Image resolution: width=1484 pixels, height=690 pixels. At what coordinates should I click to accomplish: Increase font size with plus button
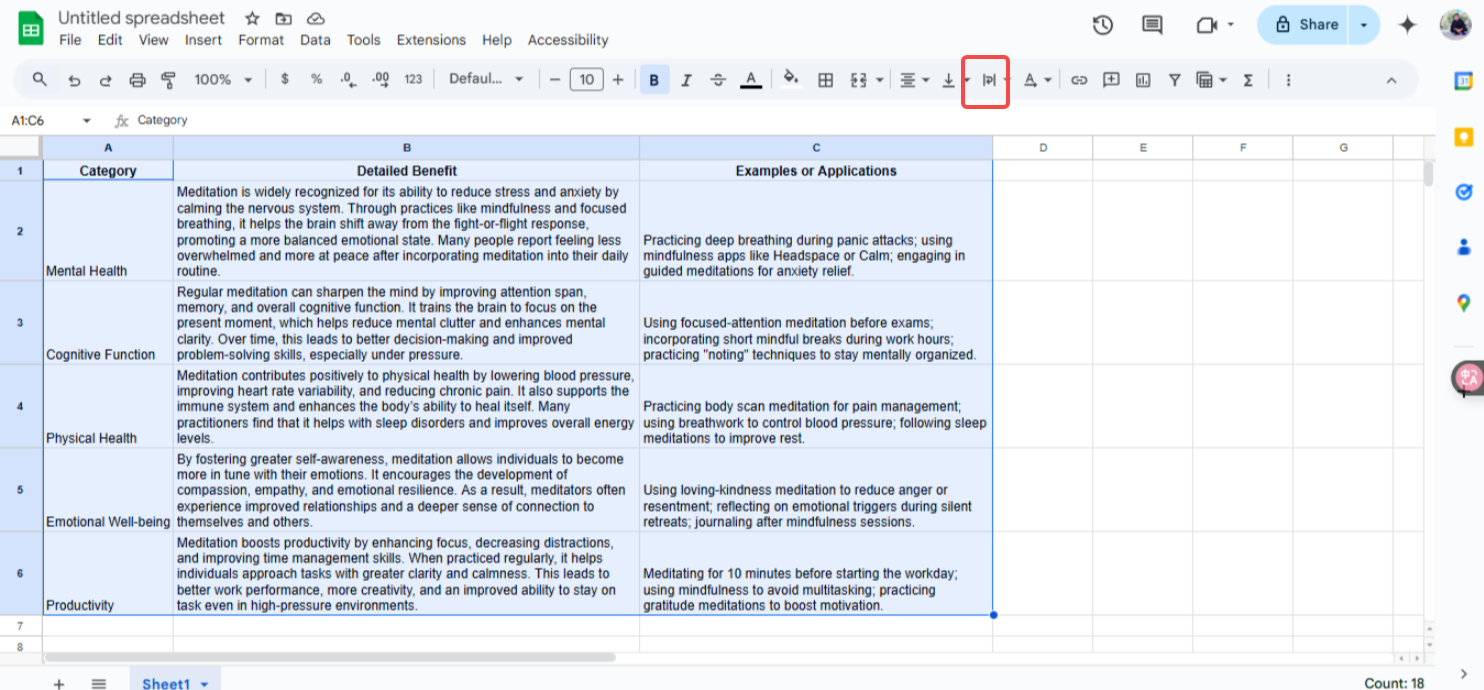click(618, 80)
